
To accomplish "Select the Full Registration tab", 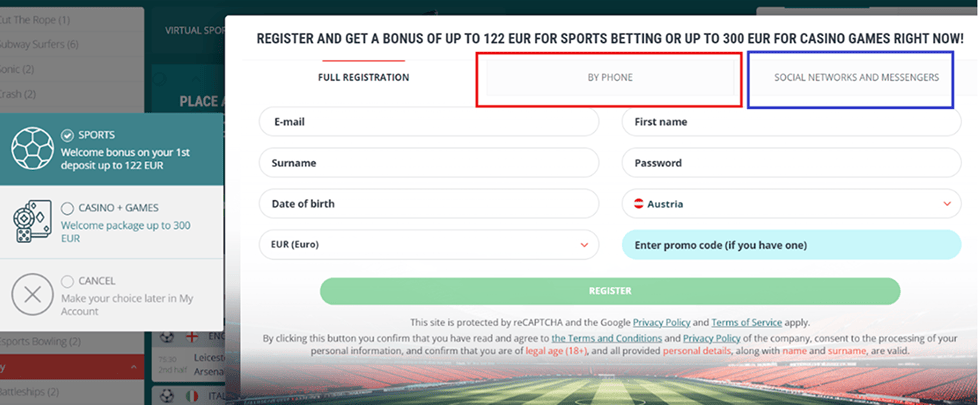I will [363, 77].
